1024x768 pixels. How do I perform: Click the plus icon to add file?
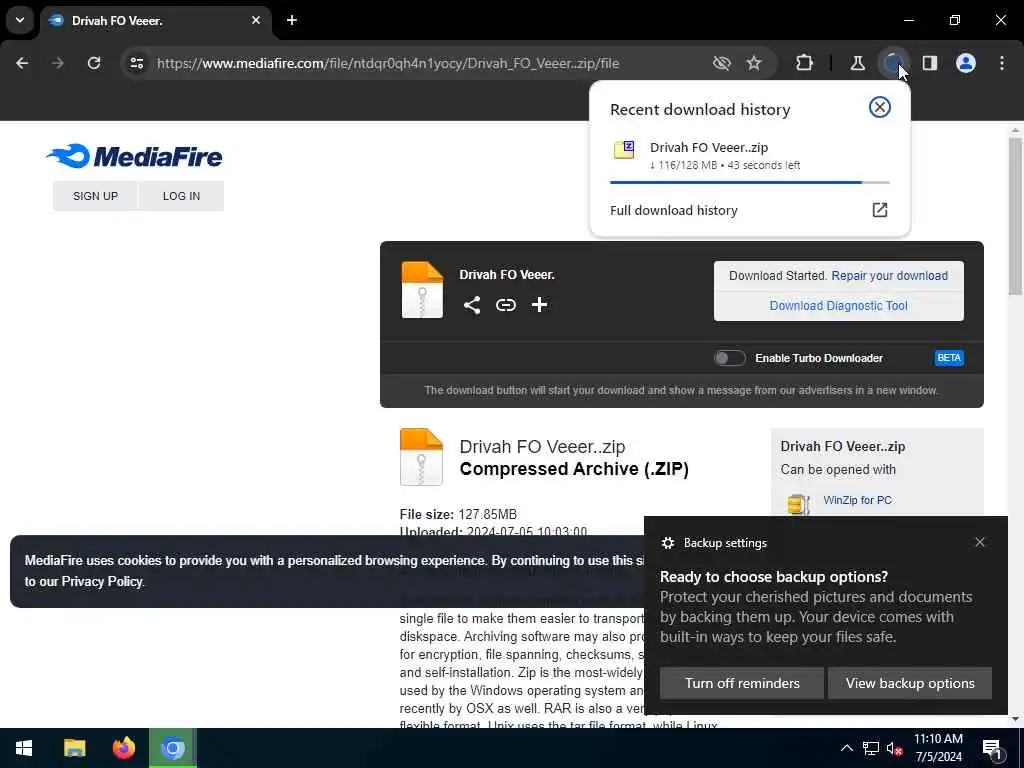pos(539,305)
